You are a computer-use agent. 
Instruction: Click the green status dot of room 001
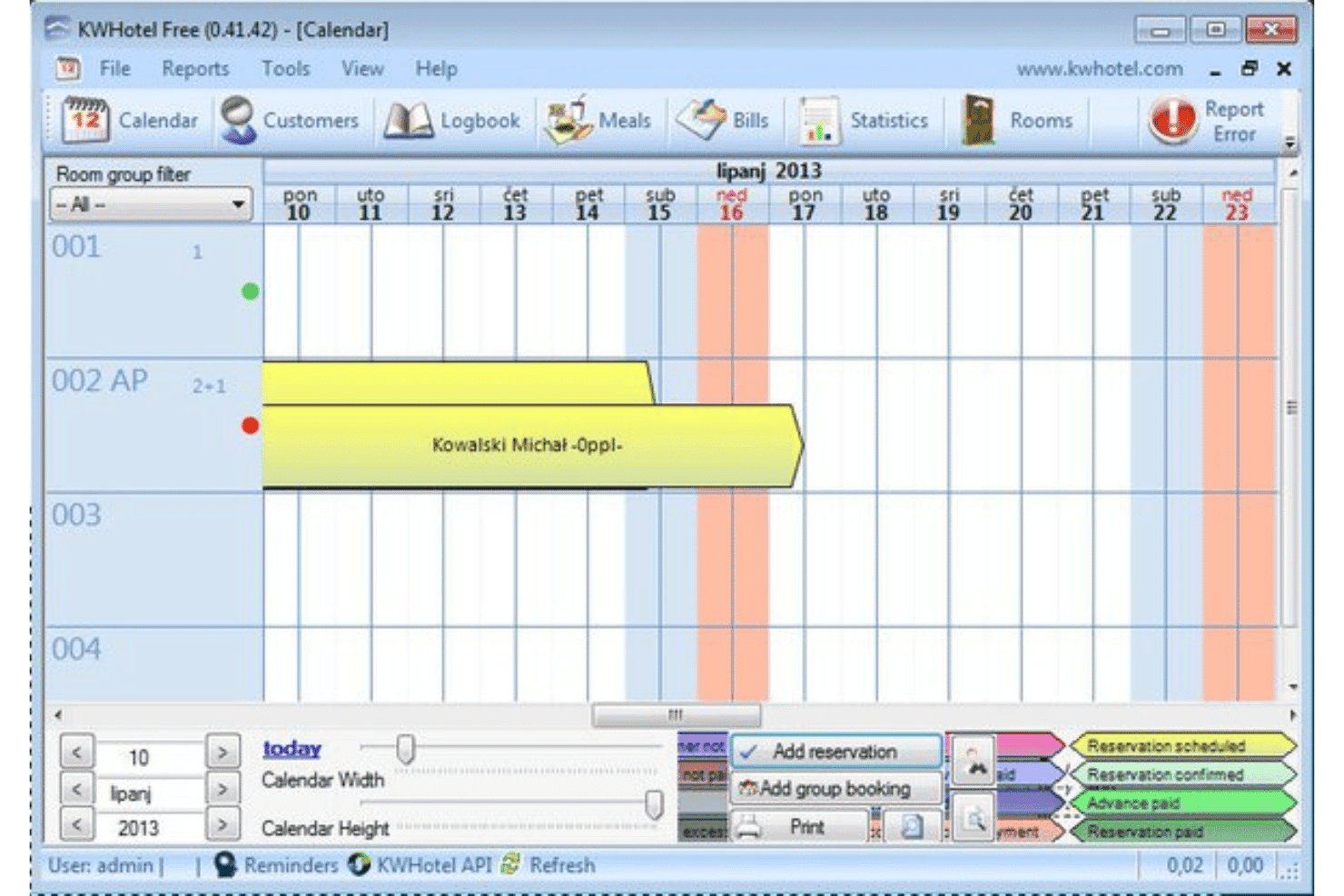[251, 291]
